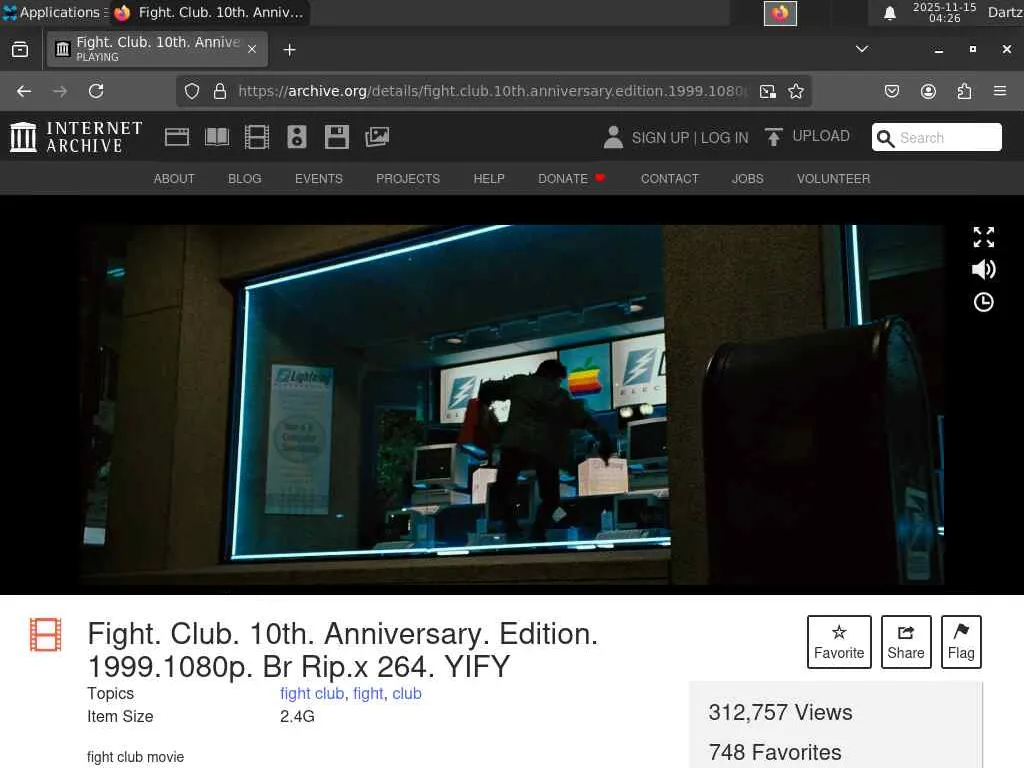Open the extensions puzzle icon
Viewport: 1024px width, 768px height.
pos(964,91)
